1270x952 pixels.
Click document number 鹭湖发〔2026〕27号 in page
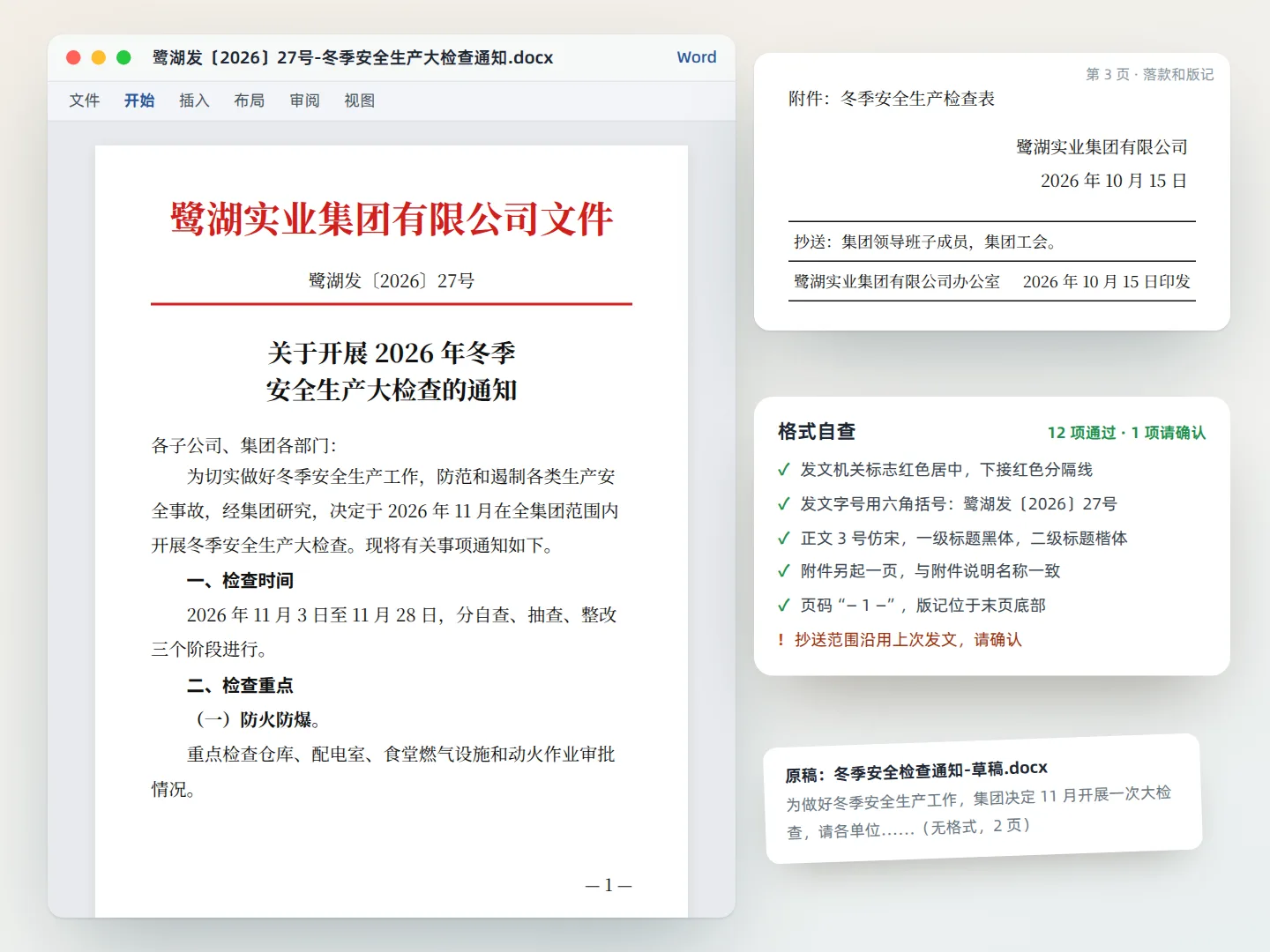point(392,280)
